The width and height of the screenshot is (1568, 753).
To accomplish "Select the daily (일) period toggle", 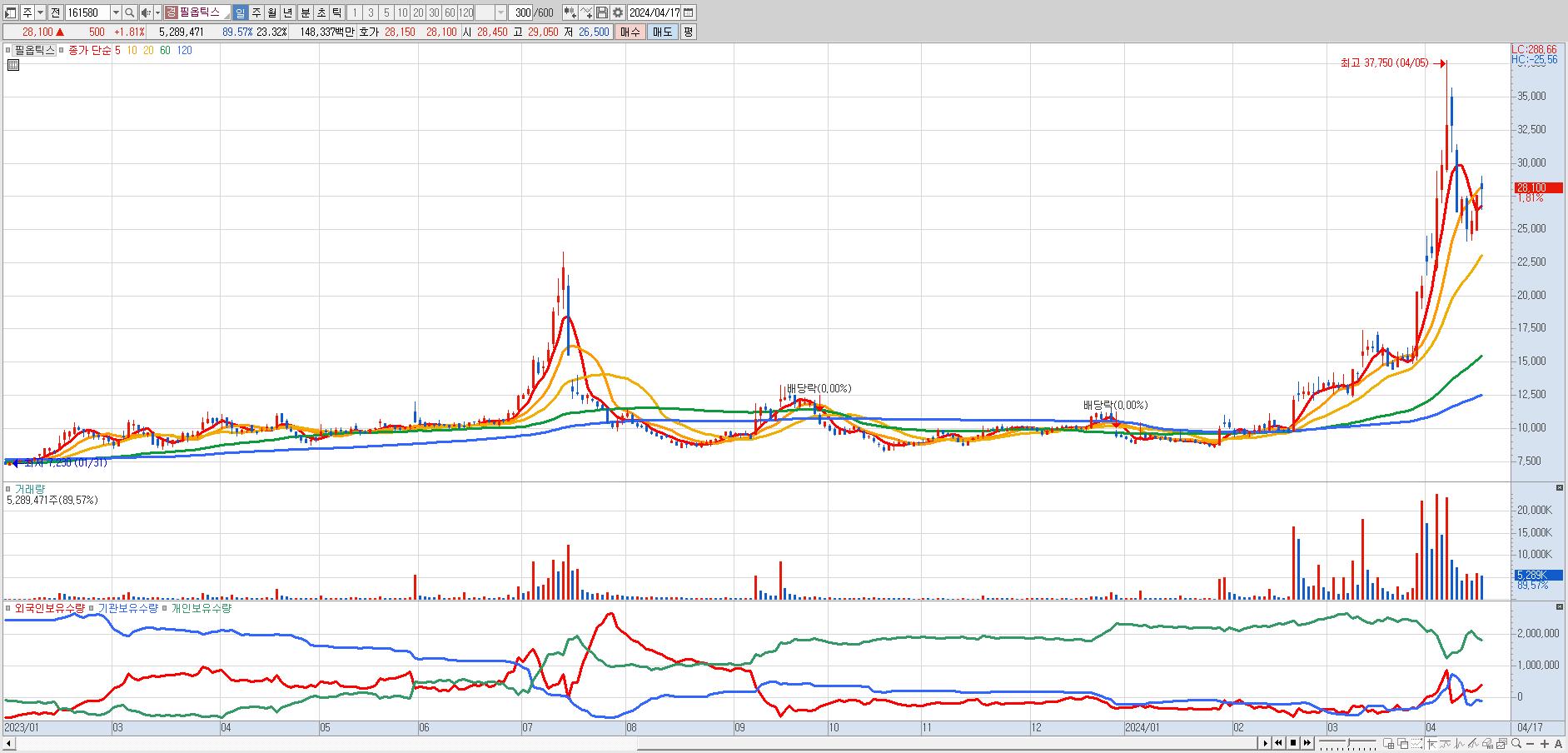I will point(241,12).
